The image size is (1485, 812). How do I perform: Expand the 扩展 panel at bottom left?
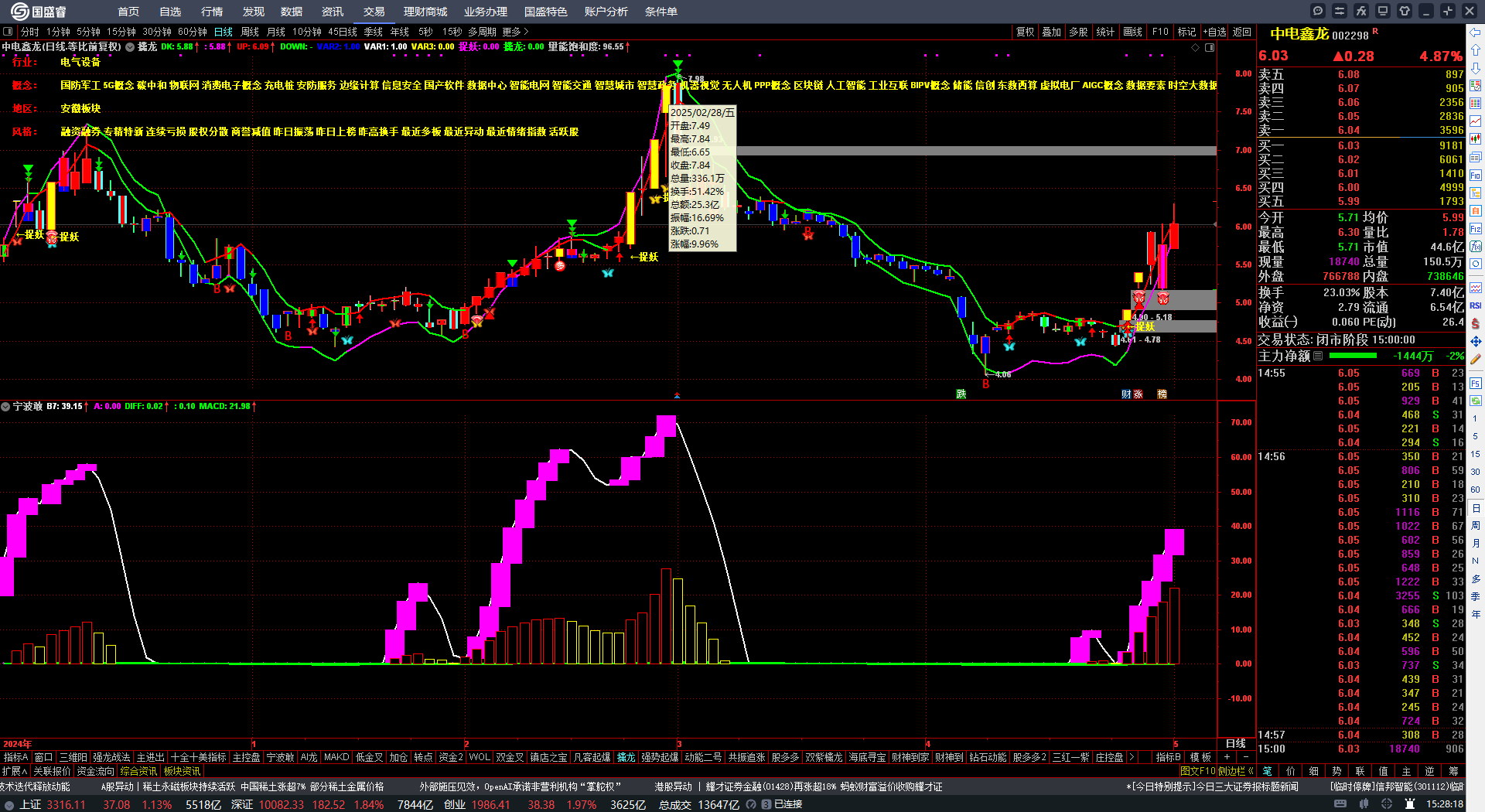tap(15, 771)
